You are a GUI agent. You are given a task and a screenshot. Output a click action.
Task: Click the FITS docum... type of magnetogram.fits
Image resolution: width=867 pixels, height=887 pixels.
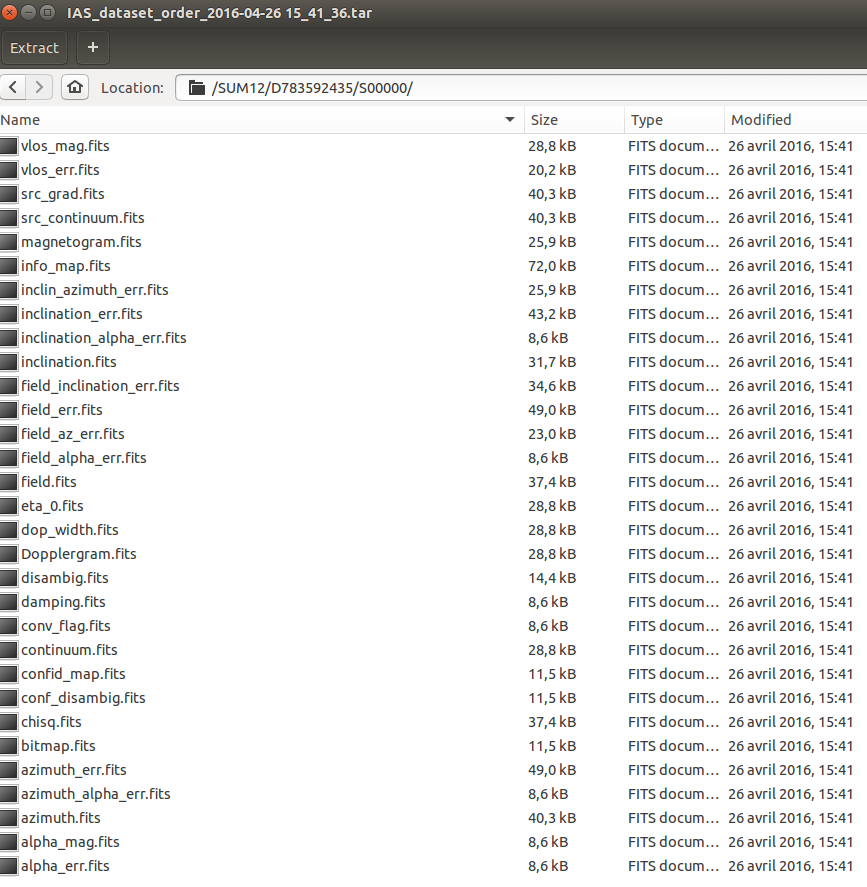[674, 242]
